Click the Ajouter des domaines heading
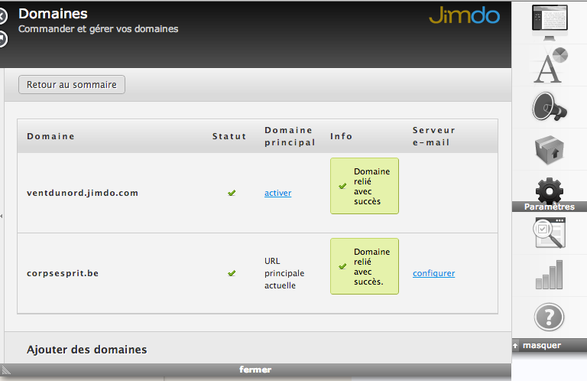Viewport: 587px width, 381px height. (x=87, y=350)
